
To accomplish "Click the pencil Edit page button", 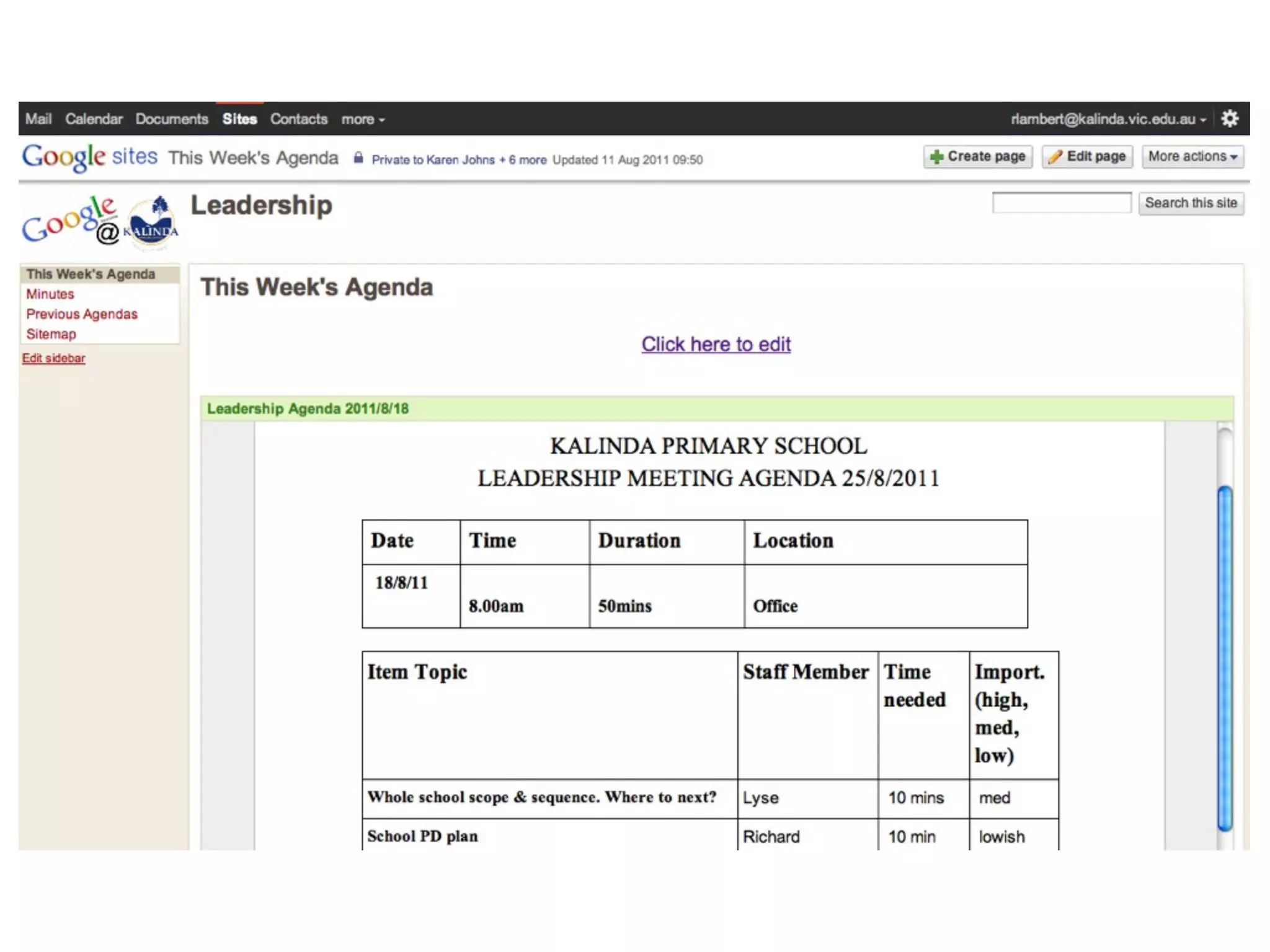I will point(1088,157).
